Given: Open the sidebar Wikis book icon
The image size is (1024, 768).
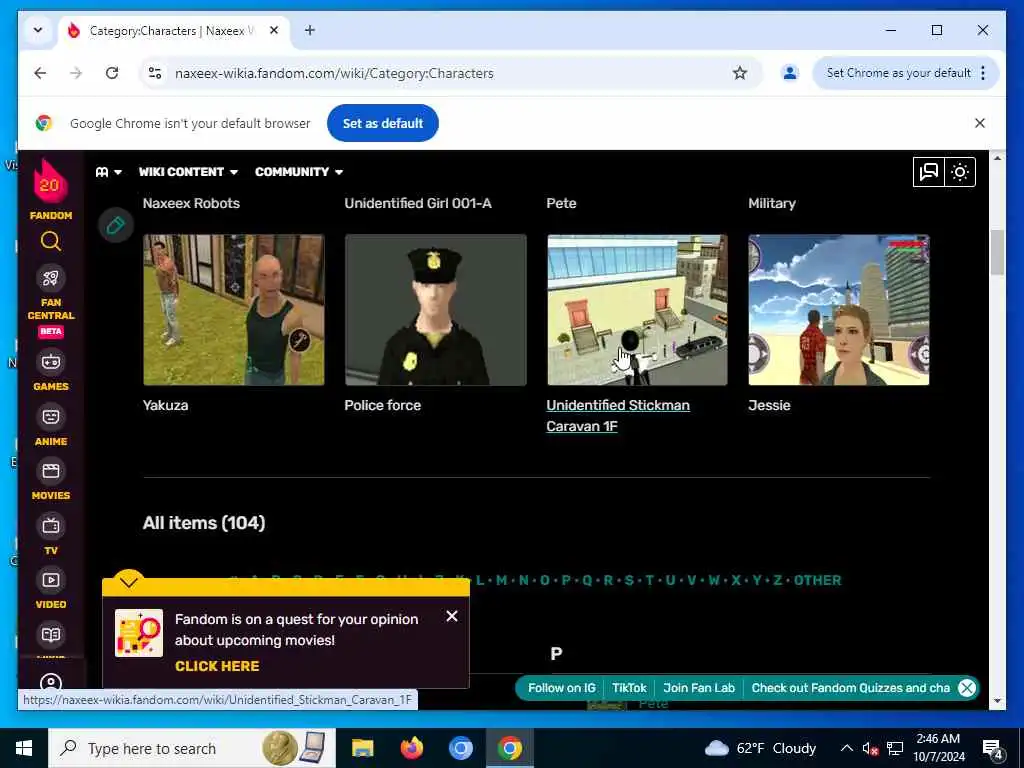Looking at the screenshot, I should (50, 635).
